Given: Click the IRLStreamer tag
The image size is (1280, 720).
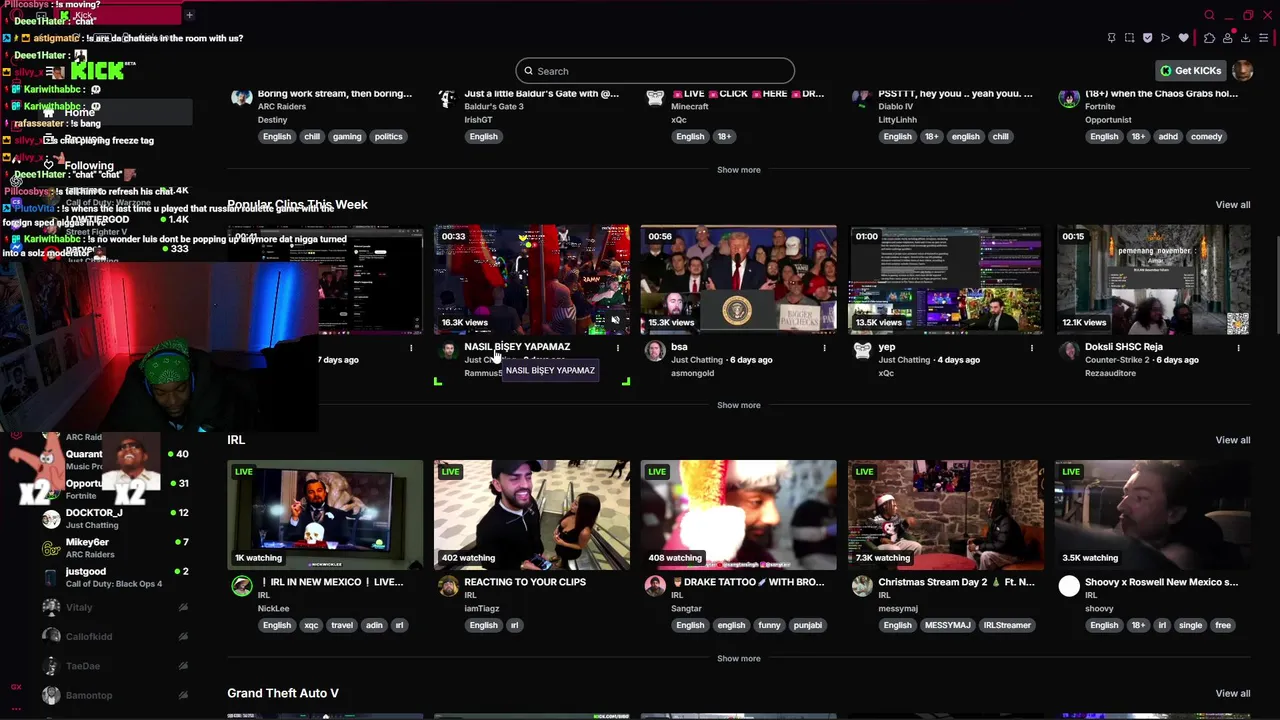Looking at the screenshot, I should pos(1006,625).
